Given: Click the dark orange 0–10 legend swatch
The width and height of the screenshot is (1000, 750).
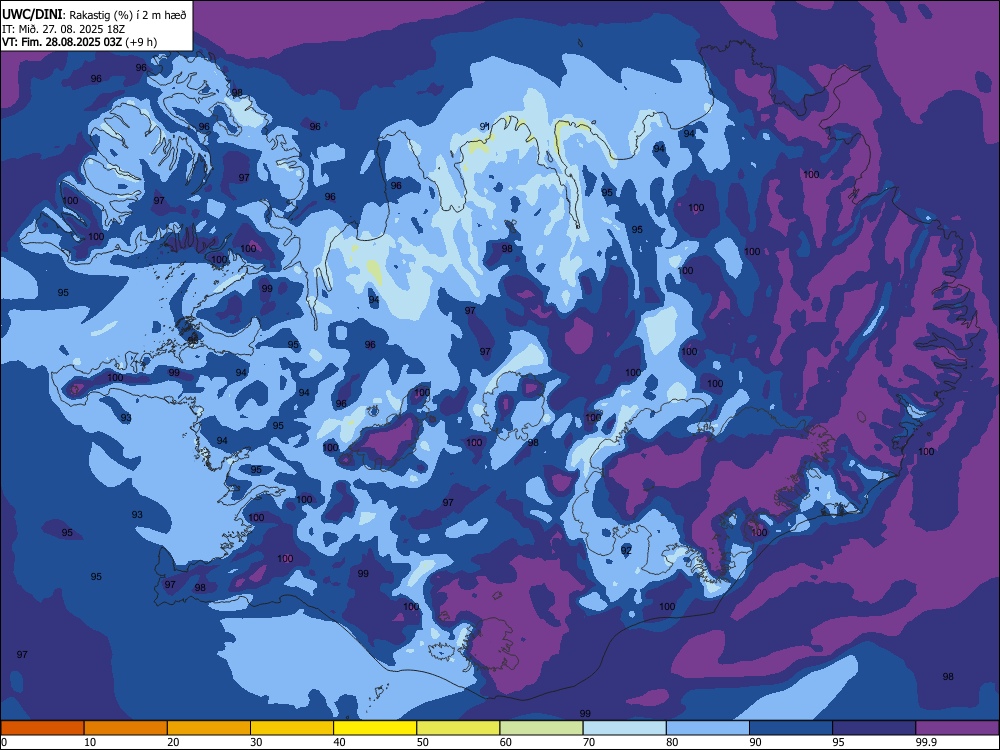Looking at the screenshot, I should coord(42,728).
